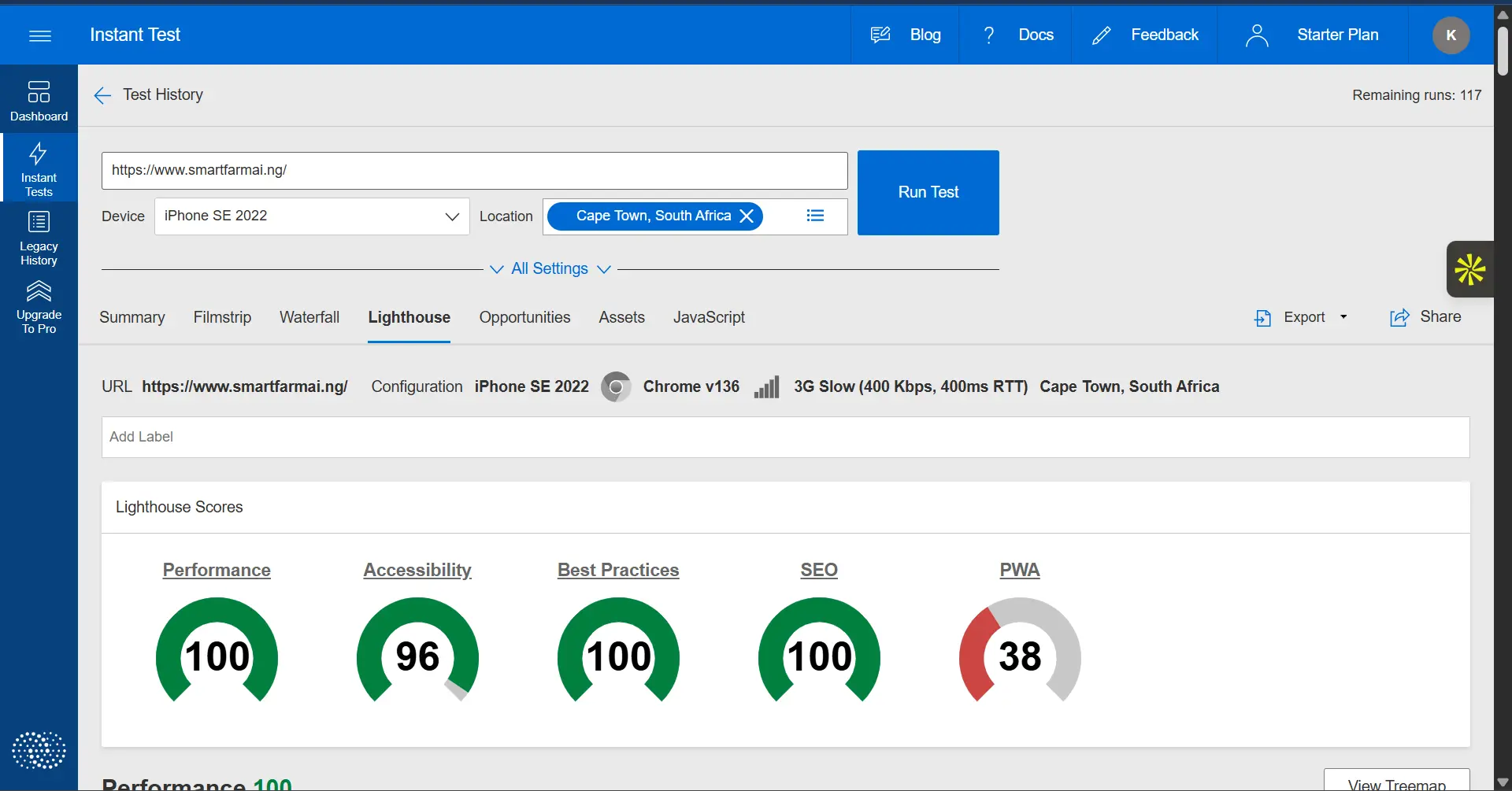Screen dimensions: 1512x791
Task: Open the Dashboard from the sidebar
Action: tap(39, 99)
